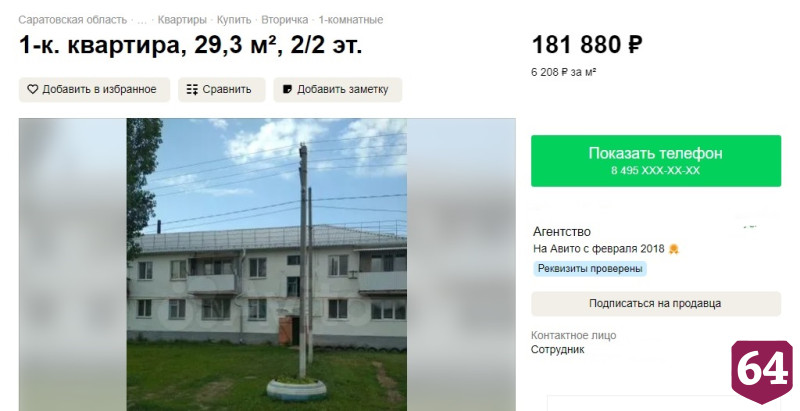The height and width of the screenshot is (411, 800).
Task: Open the Агентство seller profile
Action: [562, 232]
